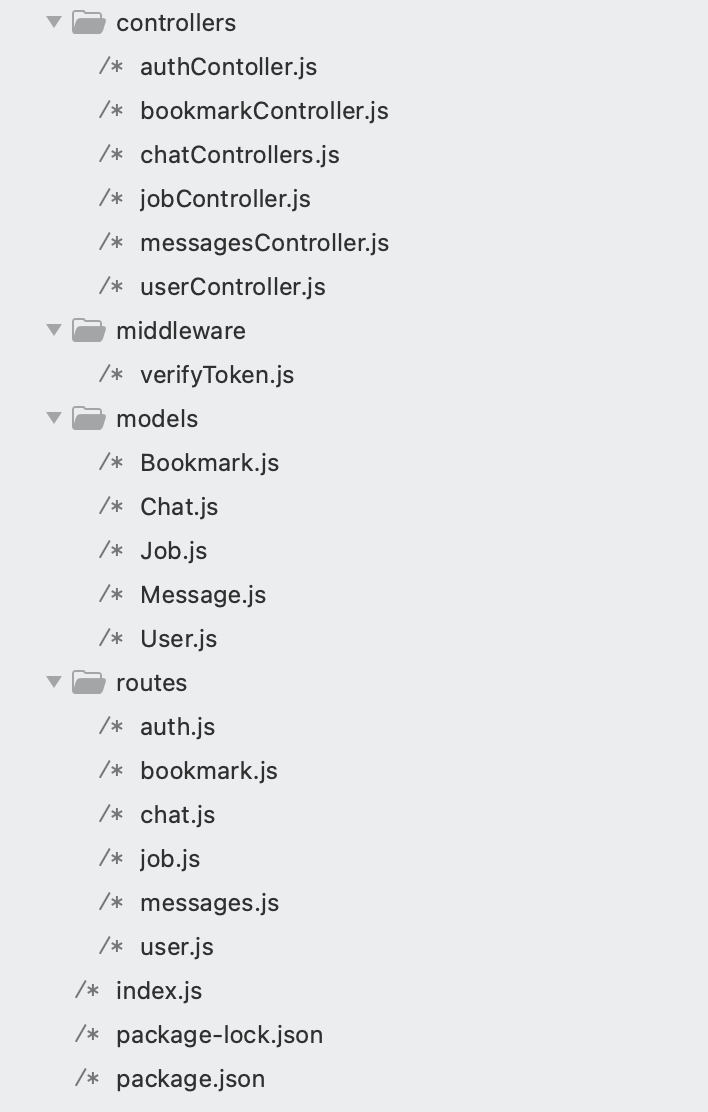Click the routes folder icon
This screenshot has width=708, height=1112.
coord(89,682)
